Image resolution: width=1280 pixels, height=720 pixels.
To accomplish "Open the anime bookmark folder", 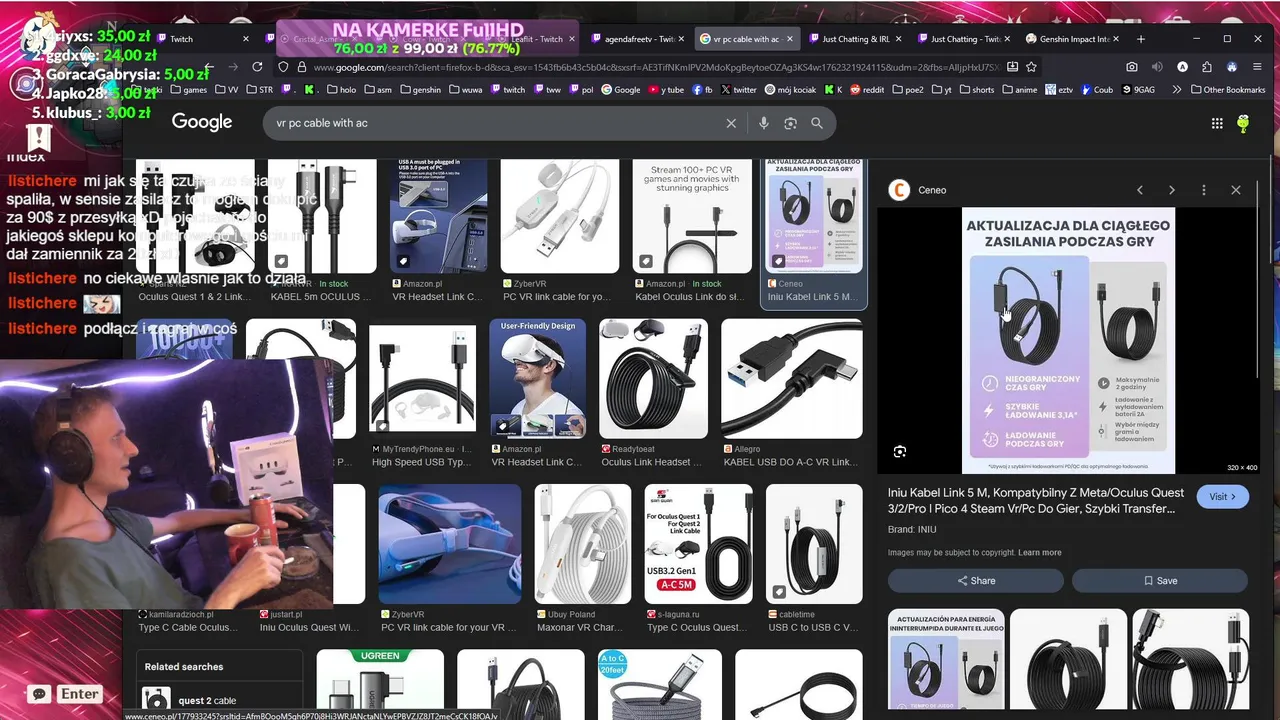I will (x=1019, y=89).
